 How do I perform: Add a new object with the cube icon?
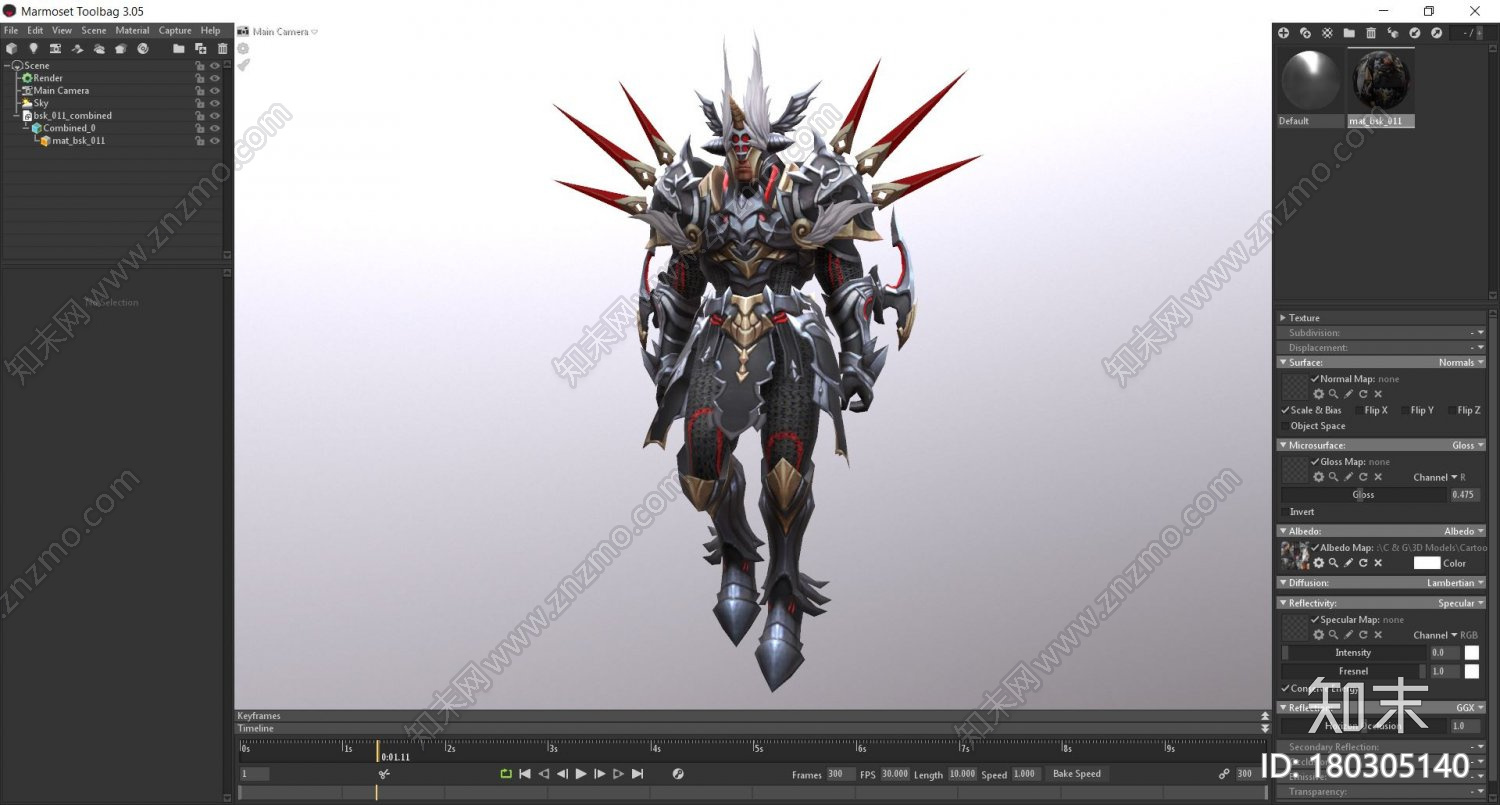pos(11,48)
